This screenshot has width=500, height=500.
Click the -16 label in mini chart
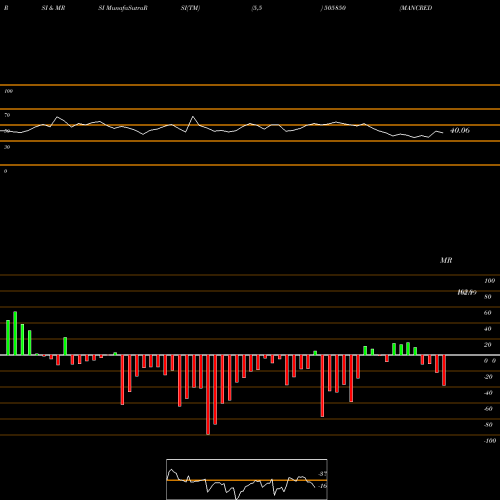(x=322, y=486)
